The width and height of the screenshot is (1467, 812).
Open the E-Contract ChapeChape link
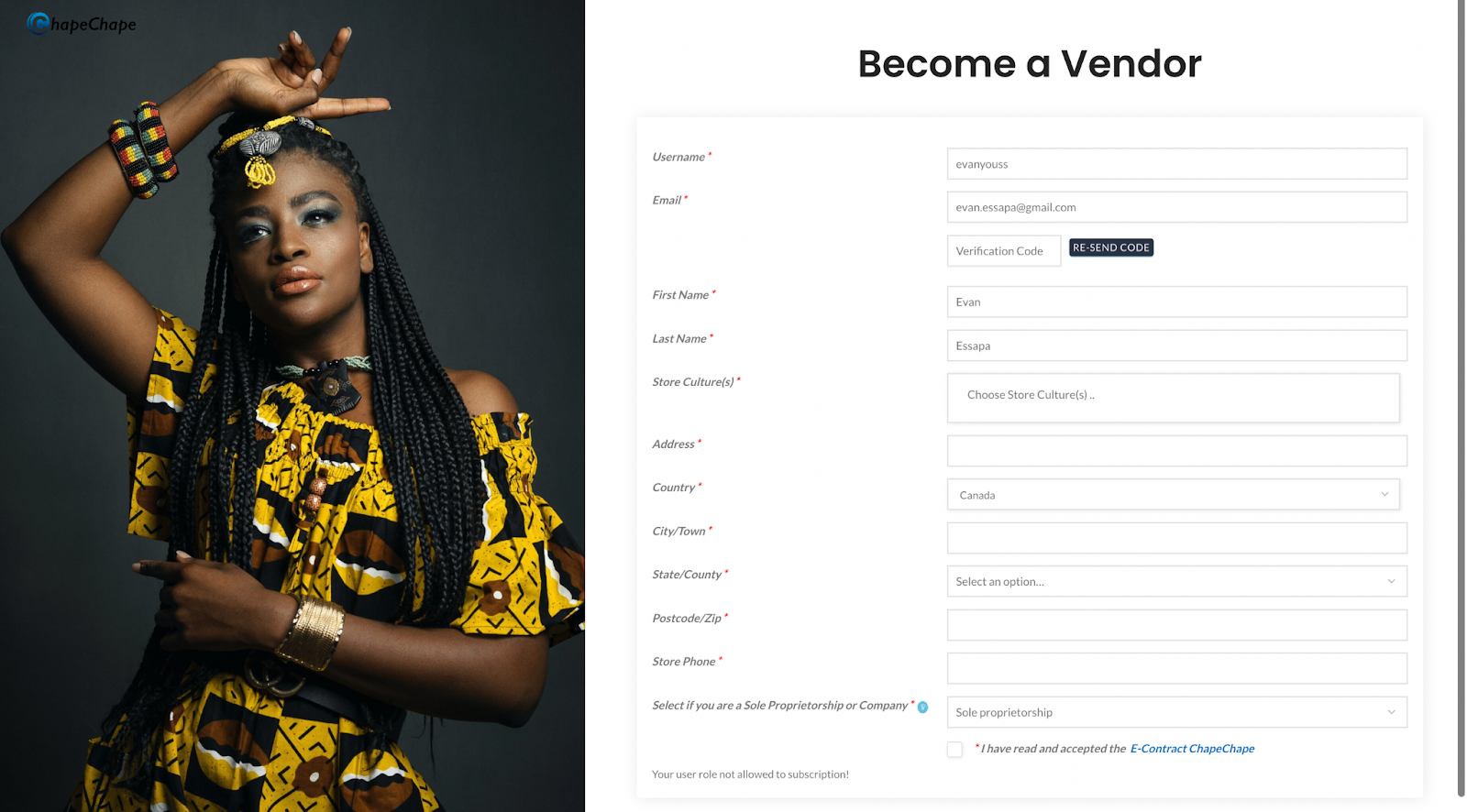(1192, 749)
